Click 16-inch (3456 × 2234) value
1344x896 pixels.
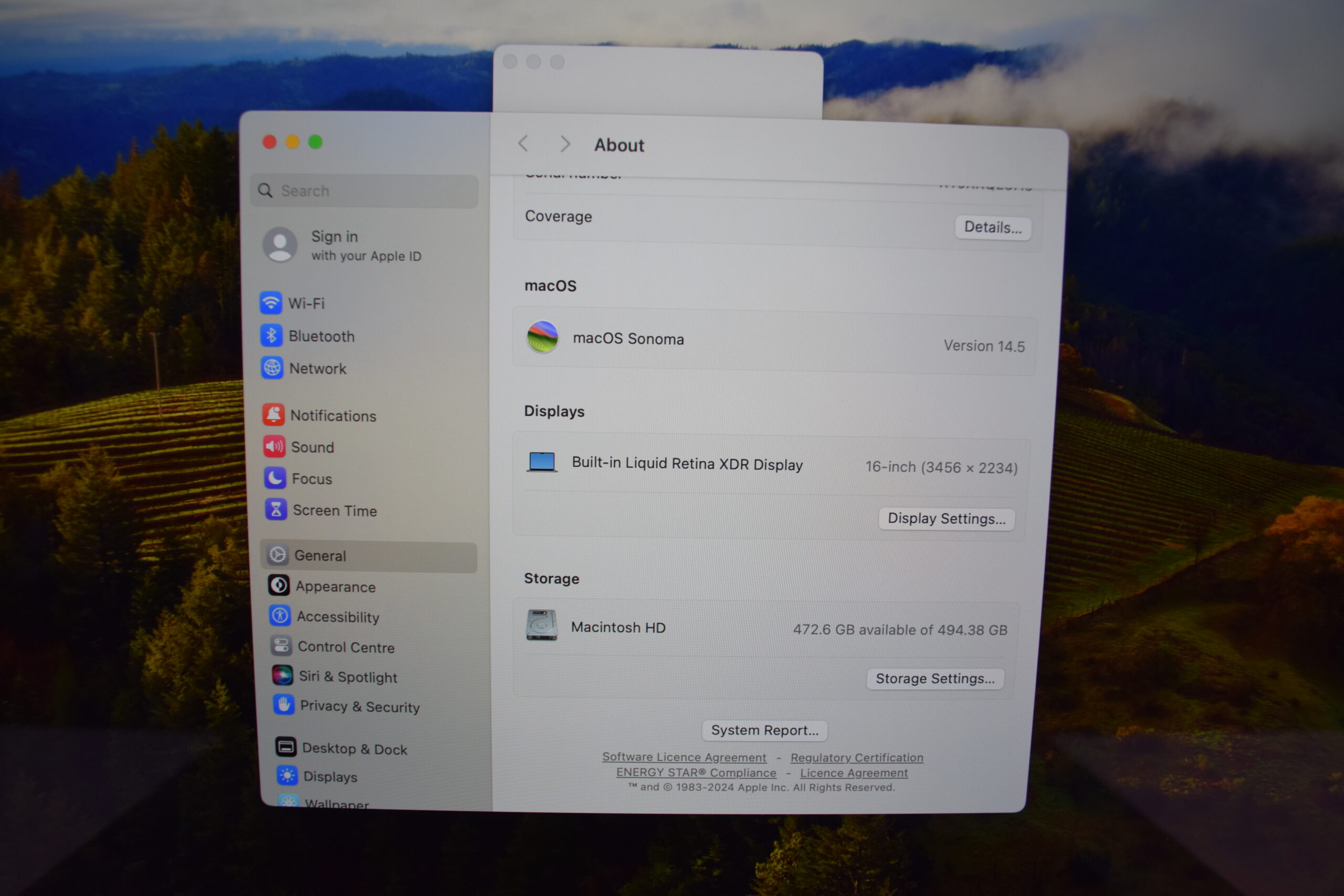point(942,468)
